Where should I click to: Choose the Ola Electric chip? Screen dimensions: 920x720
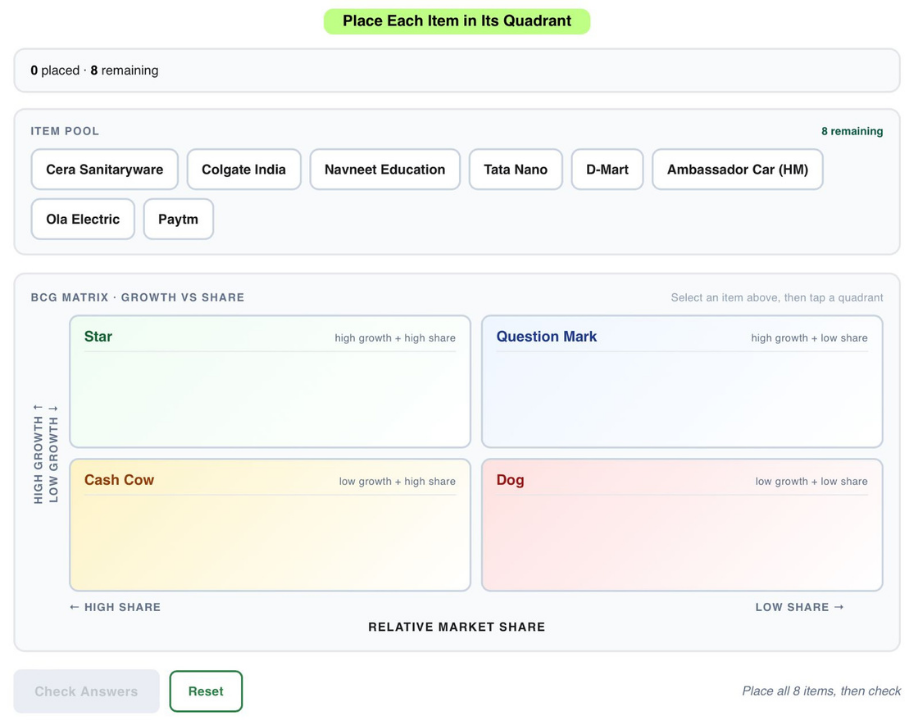tap(83, 219)
